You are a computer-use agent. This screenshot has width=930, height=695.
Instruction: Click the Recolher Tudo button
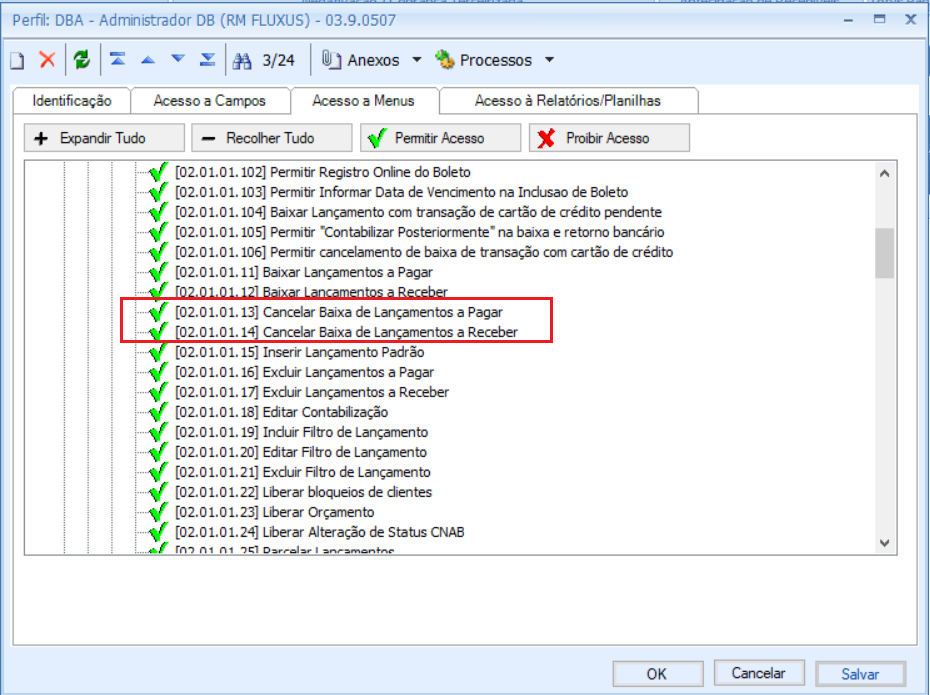[272, 138]
